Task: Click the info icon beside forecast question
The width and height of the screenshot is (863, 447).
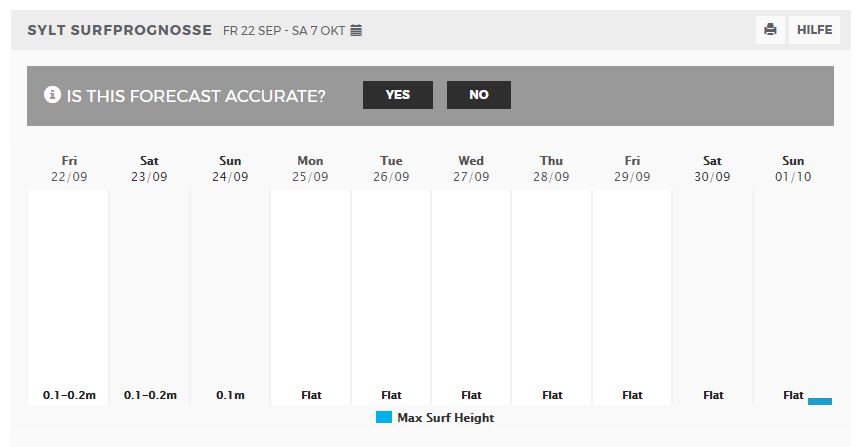Action: point(52,95)
